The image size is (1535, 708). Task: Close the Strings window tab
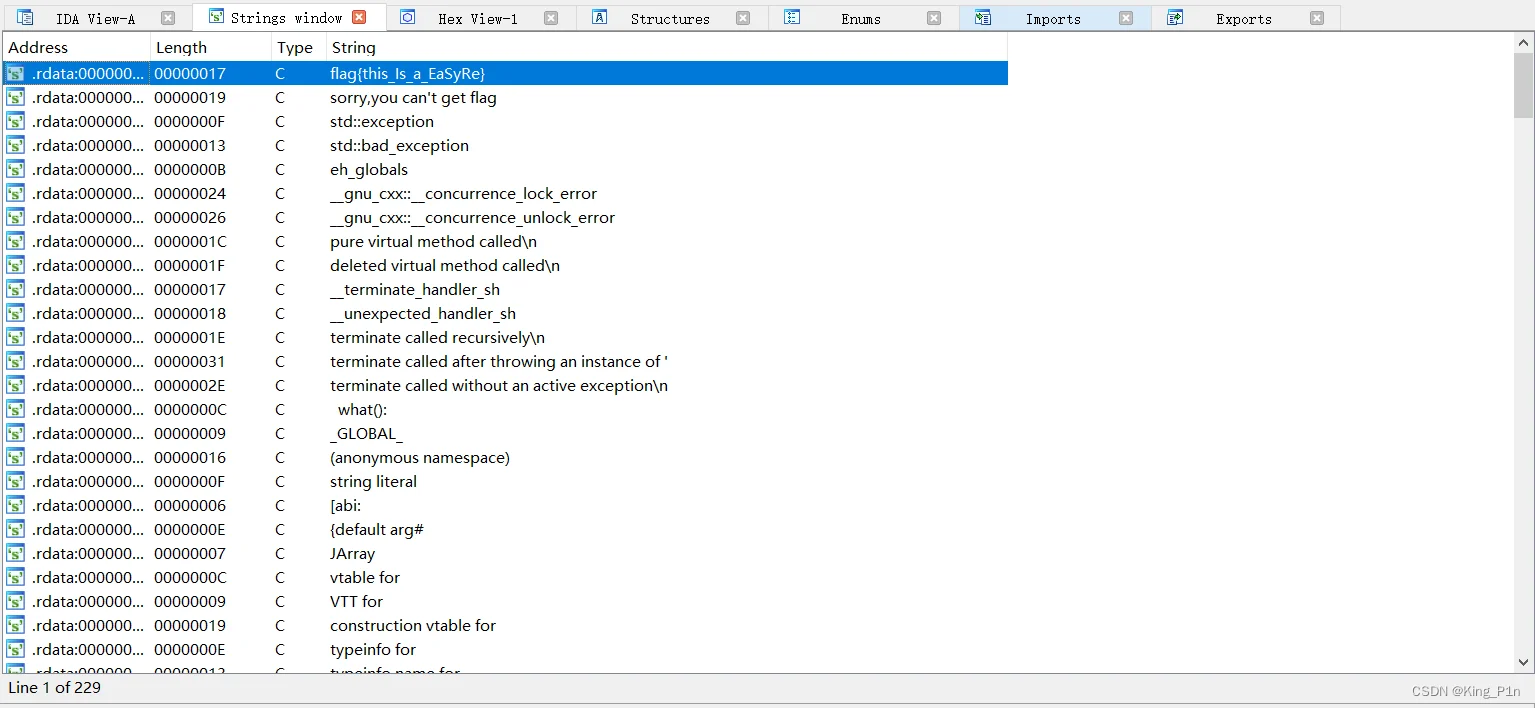[x=360, y=18]
